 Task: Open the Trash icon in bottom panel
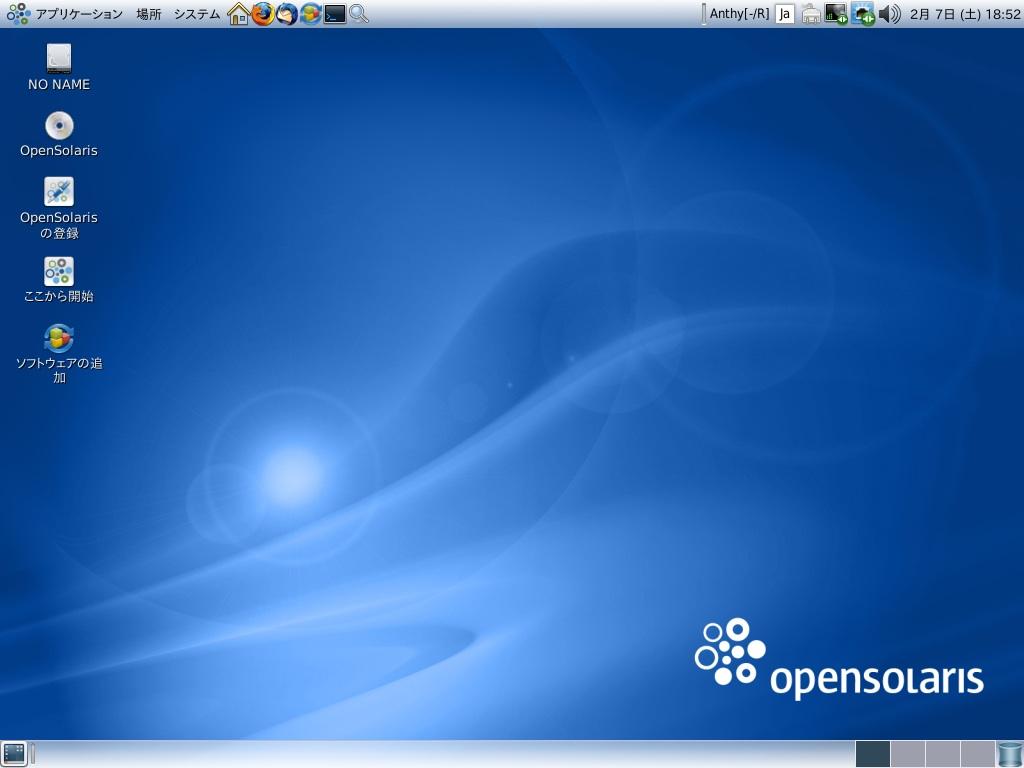tap(1010, 754)
